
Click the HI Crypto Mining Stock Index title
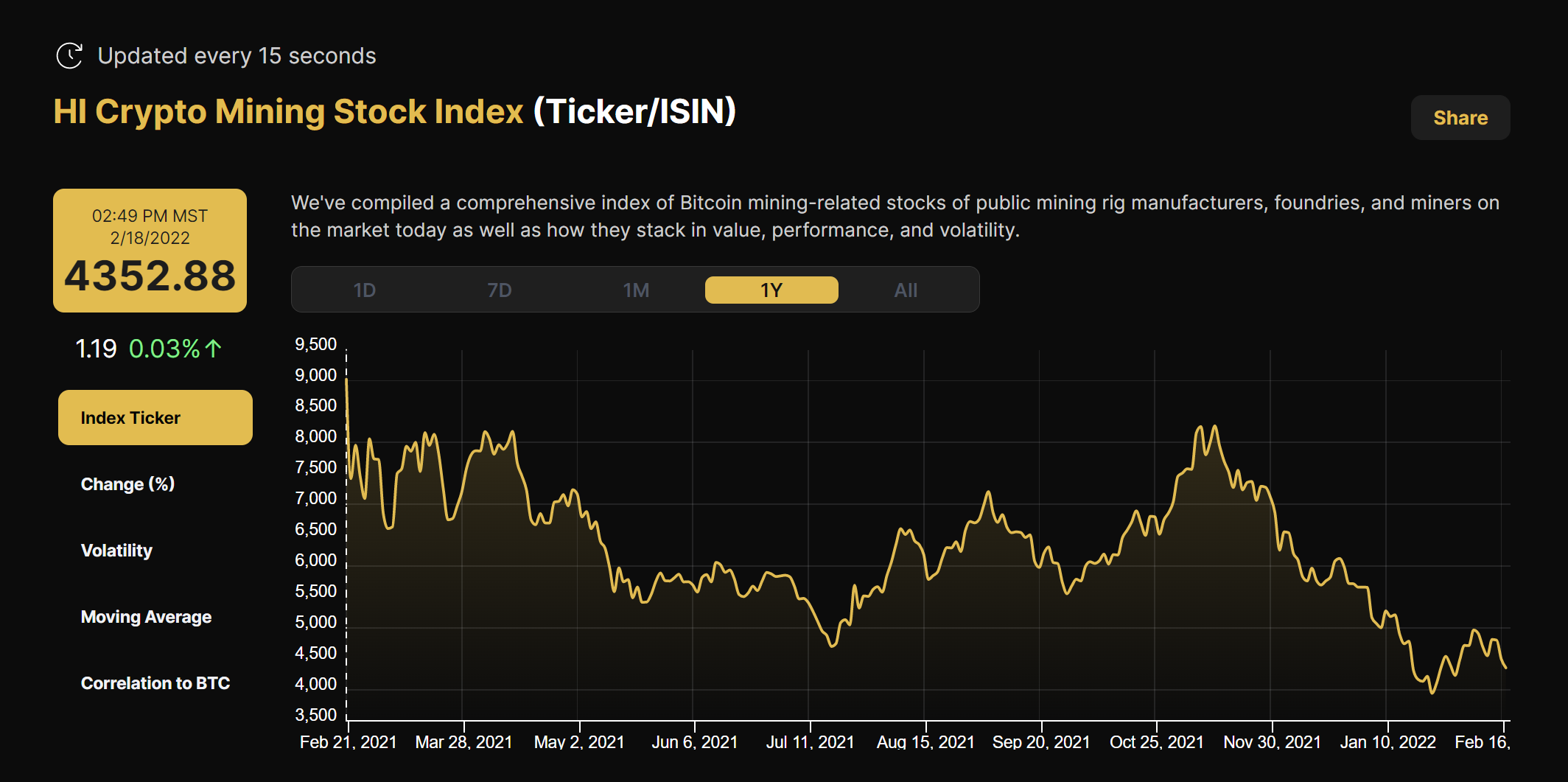(x=288, y=111)
